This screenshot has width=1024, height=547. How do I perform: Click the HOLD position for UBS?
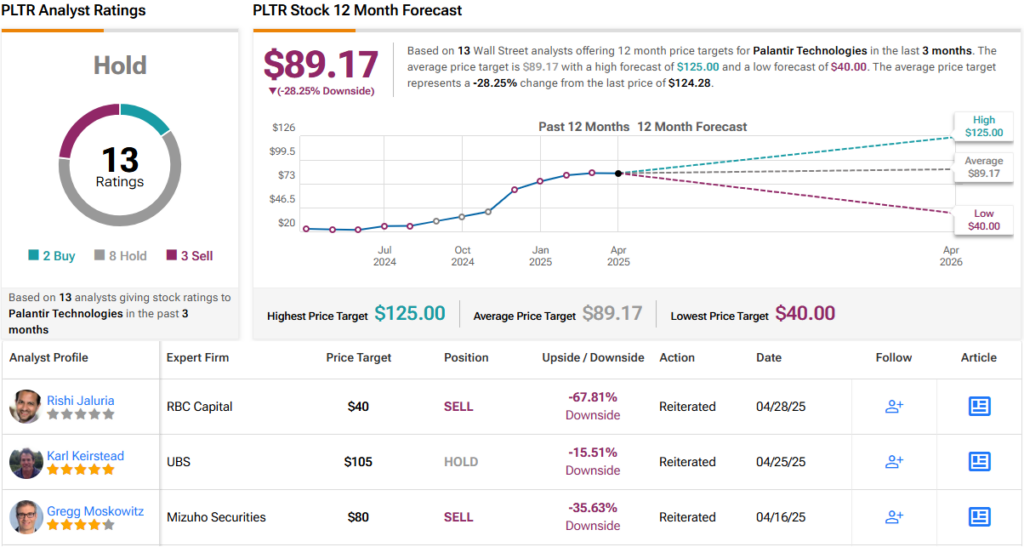tap(461, 461)
